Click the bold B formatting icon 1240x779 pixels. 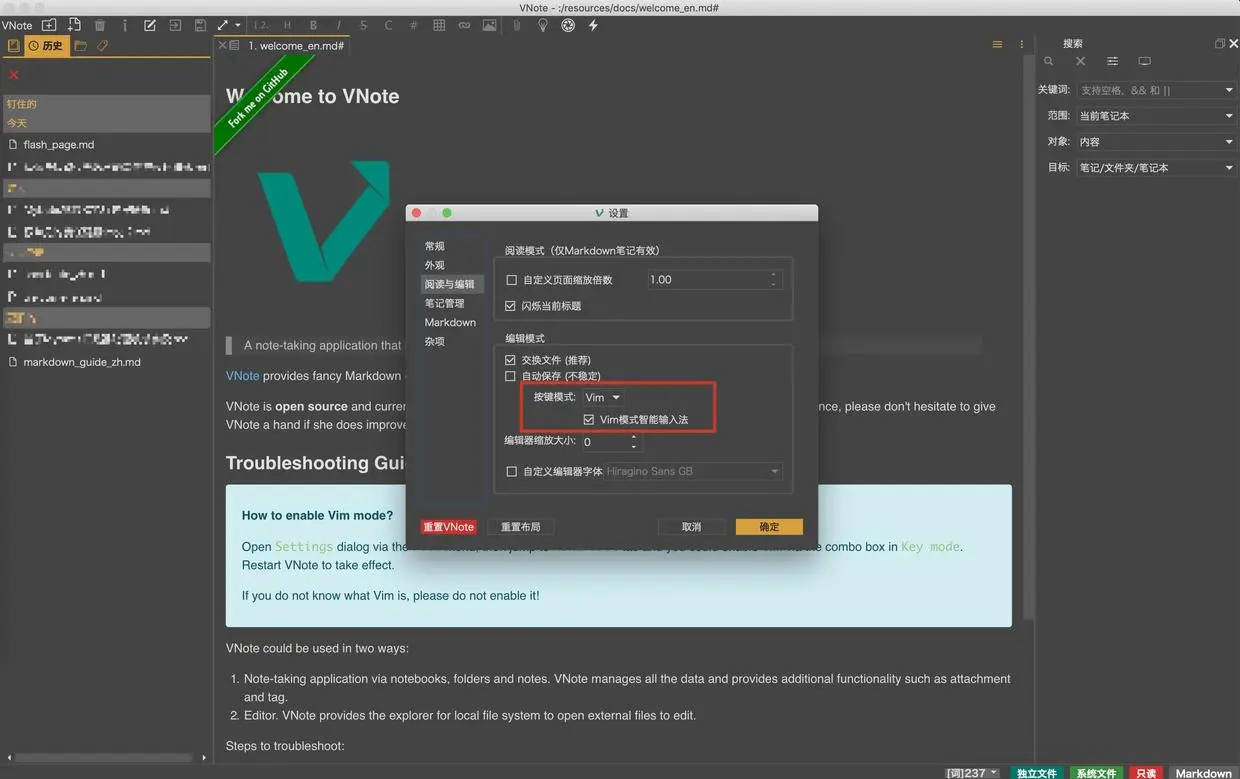[x=313, y=25]
